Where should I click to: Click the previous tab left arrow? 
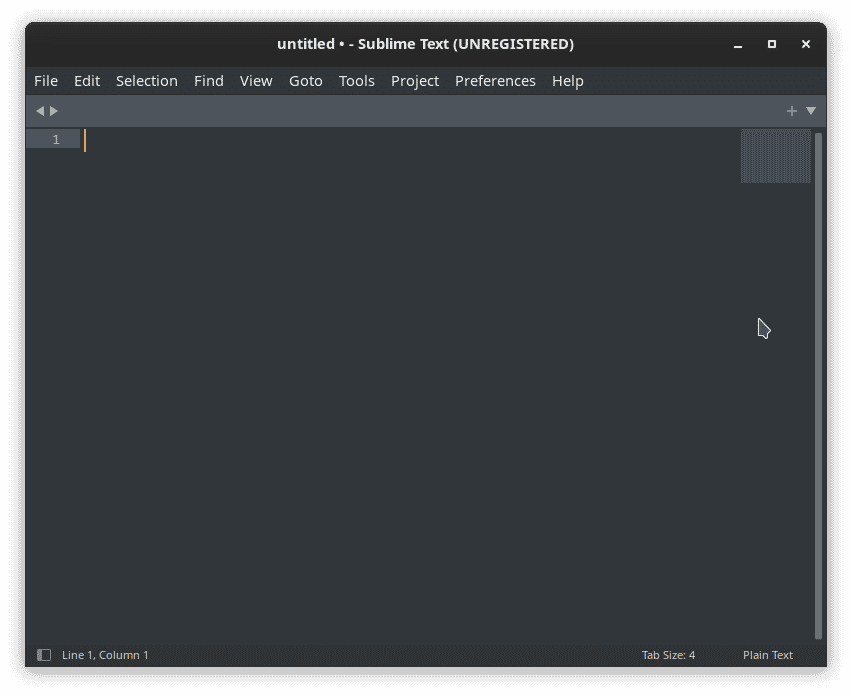click(40, 111)
